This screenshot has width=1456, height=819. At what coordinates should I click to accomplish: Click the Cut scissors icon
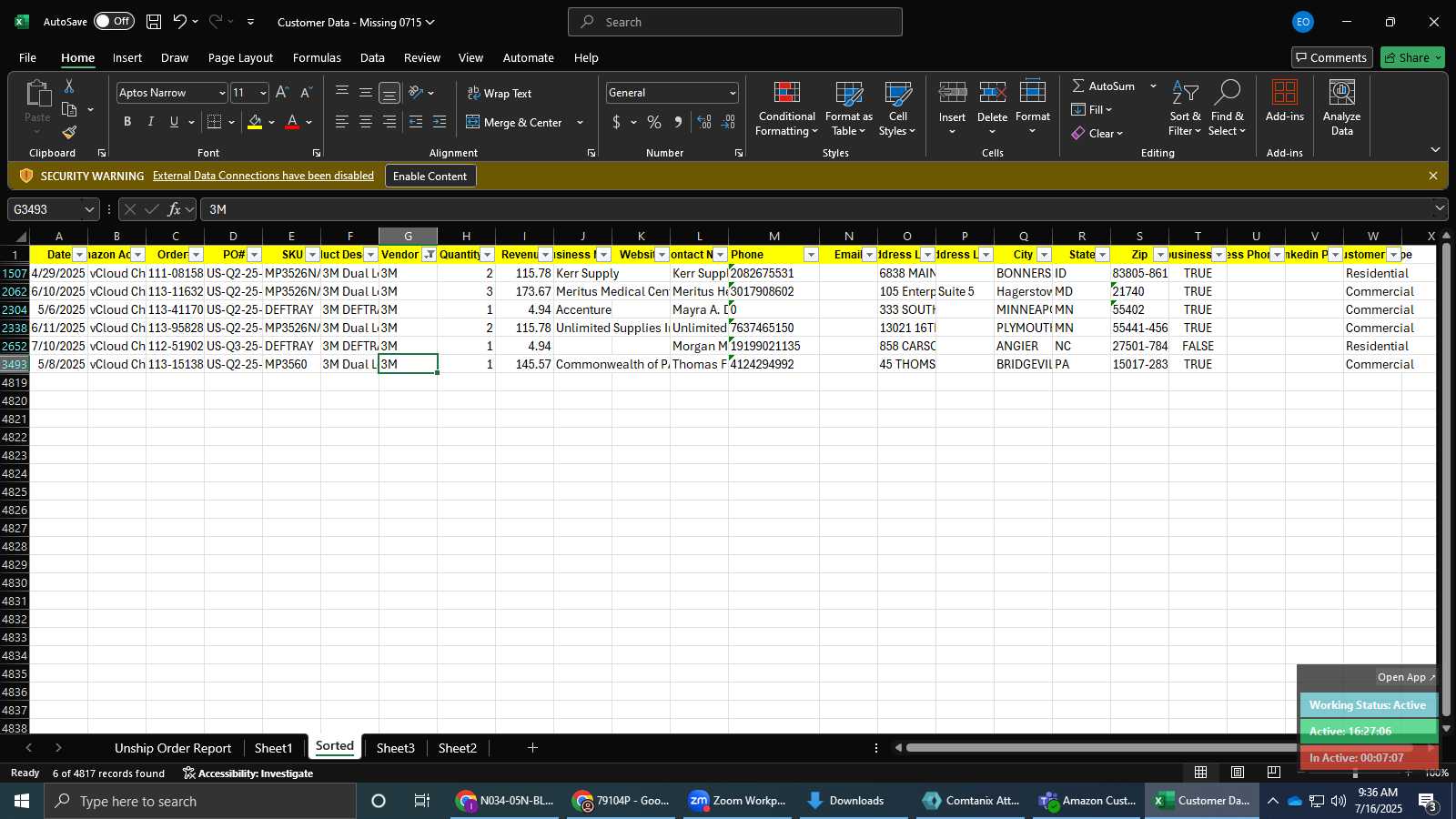(69, 86)
